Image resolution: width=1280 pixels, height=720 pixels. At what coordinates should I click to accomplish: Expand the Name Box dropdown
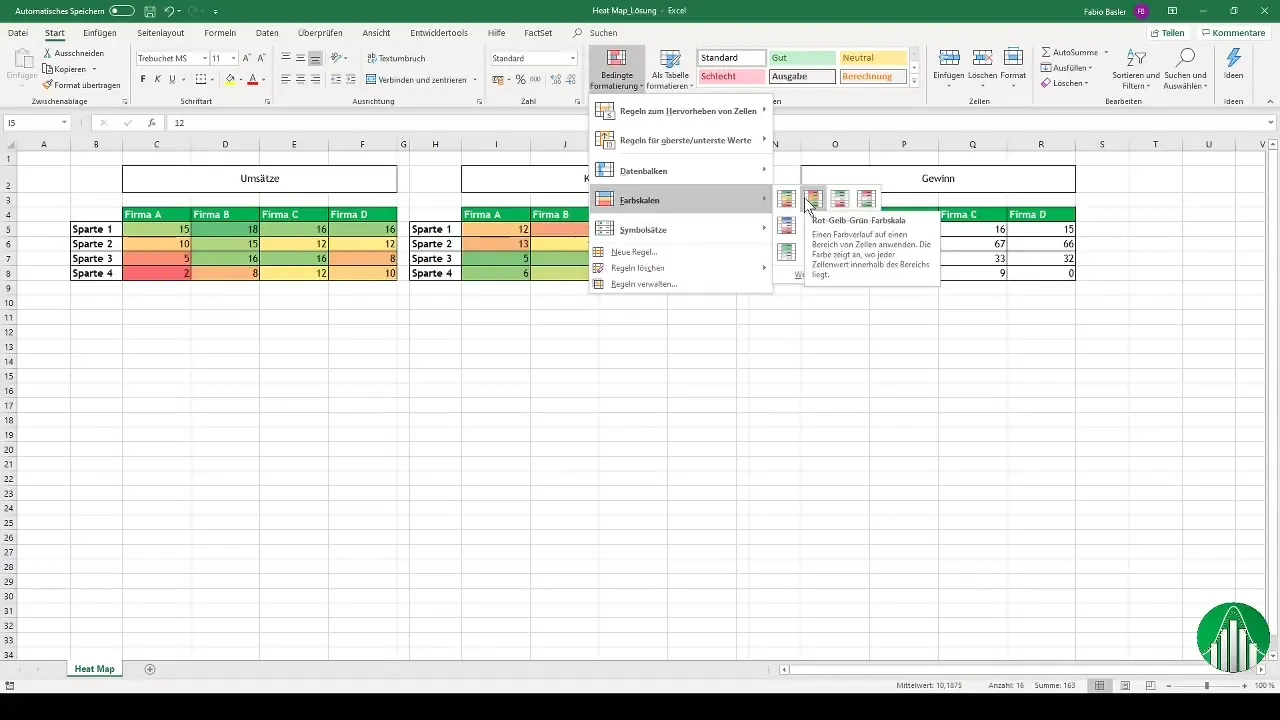click(x=64, y=123)
